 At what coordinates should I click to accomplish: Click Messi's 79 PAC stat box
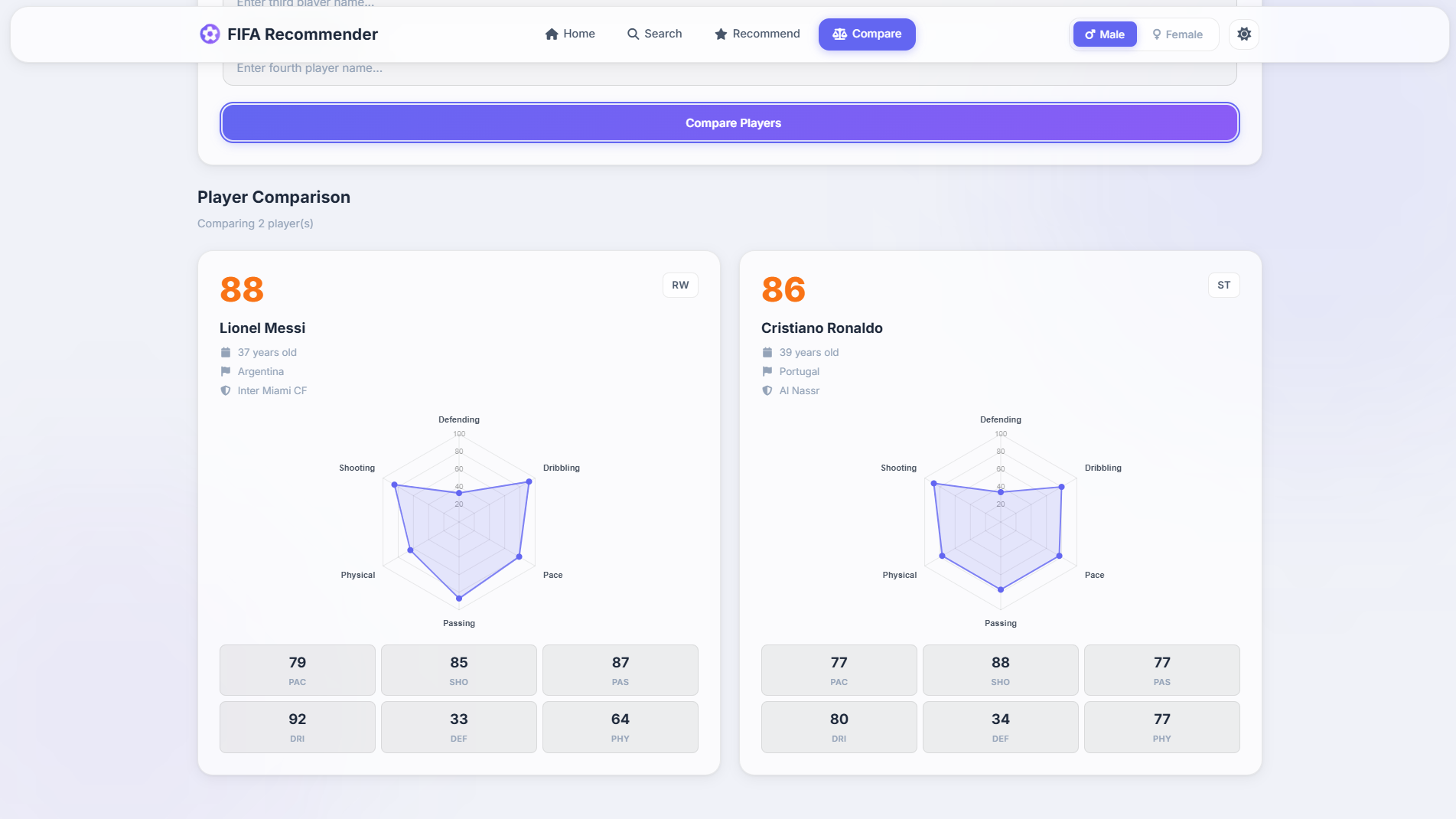pos(298,670)
